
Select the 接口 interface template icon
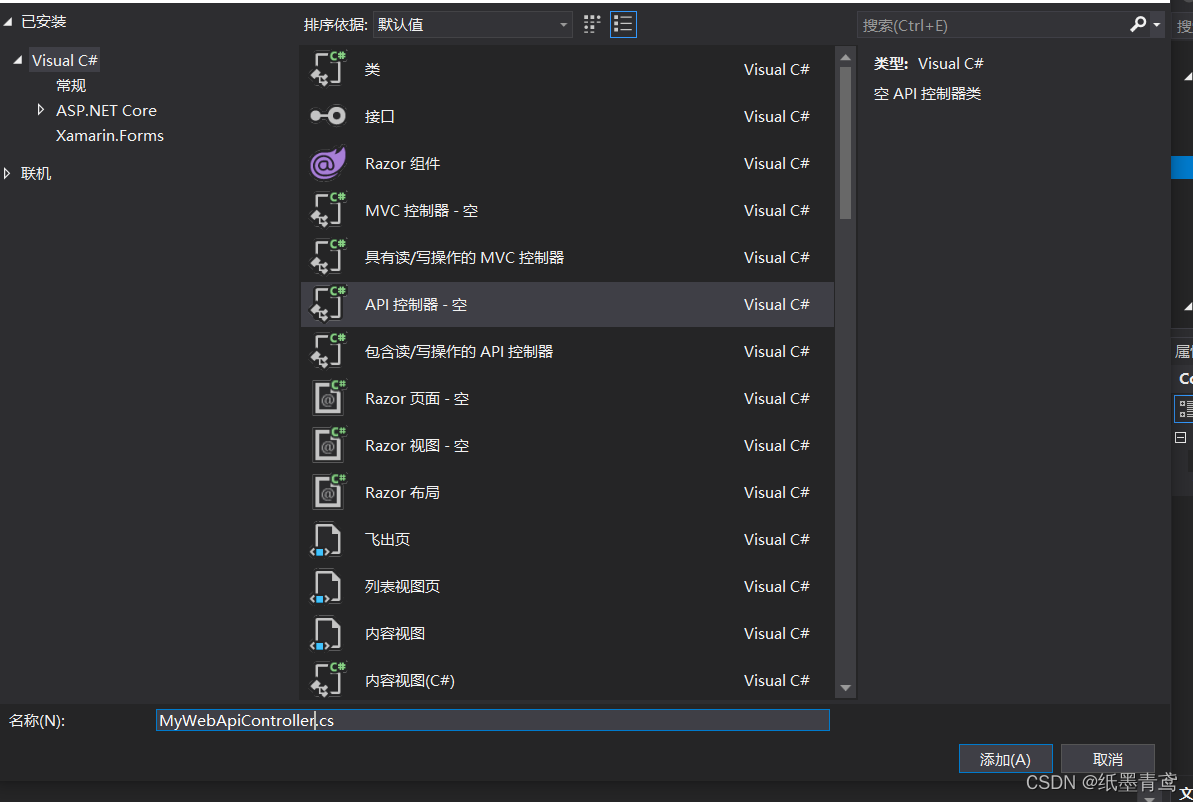(x=328, y=116)
